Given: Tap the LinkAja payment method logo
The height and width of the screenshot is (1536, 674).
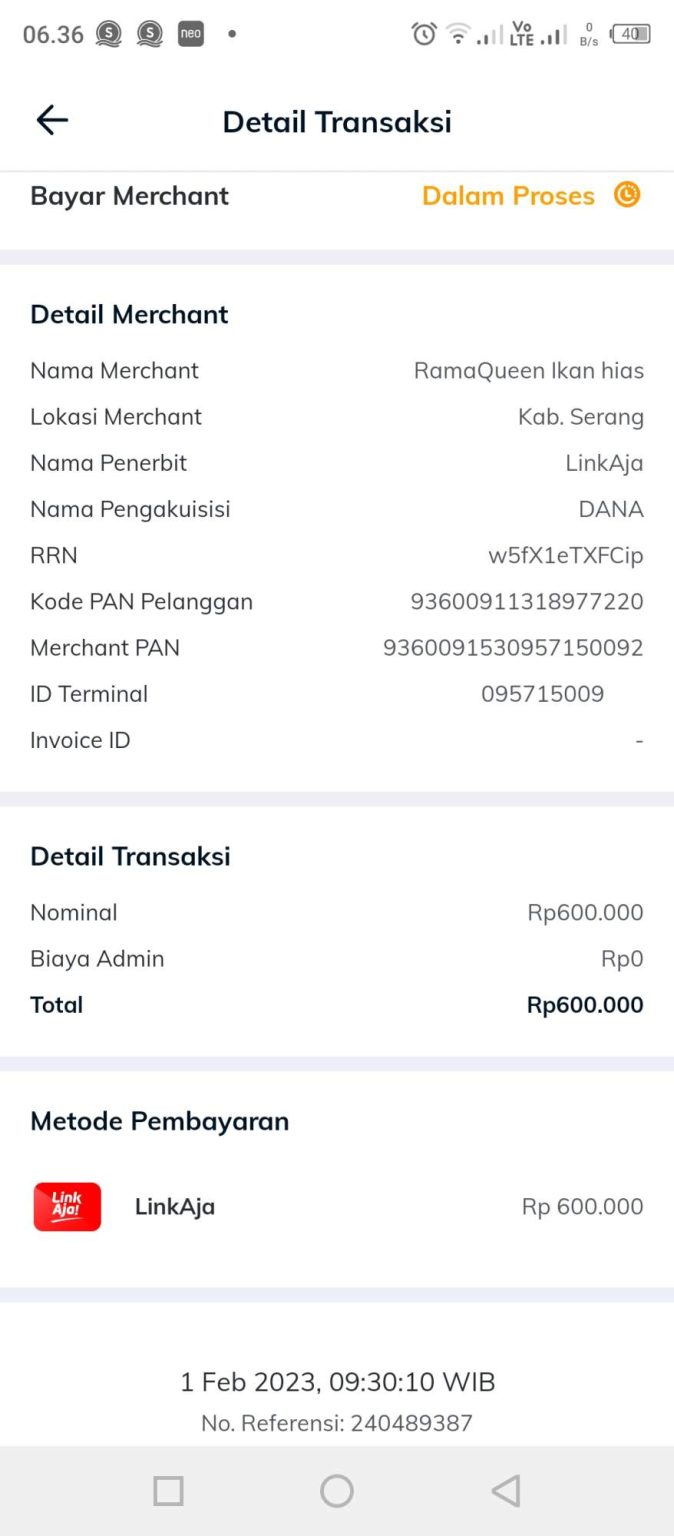Looking at the screenshot, I should pos(66,1207).
